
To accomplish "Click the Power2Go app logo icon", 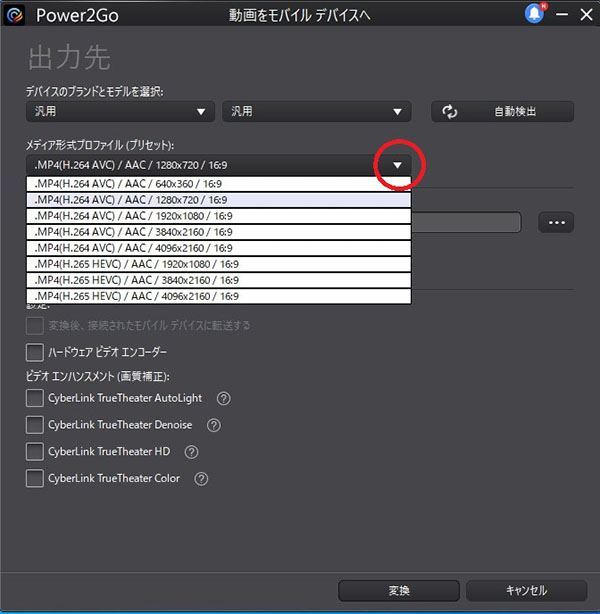I will click(x=15, y=15).
